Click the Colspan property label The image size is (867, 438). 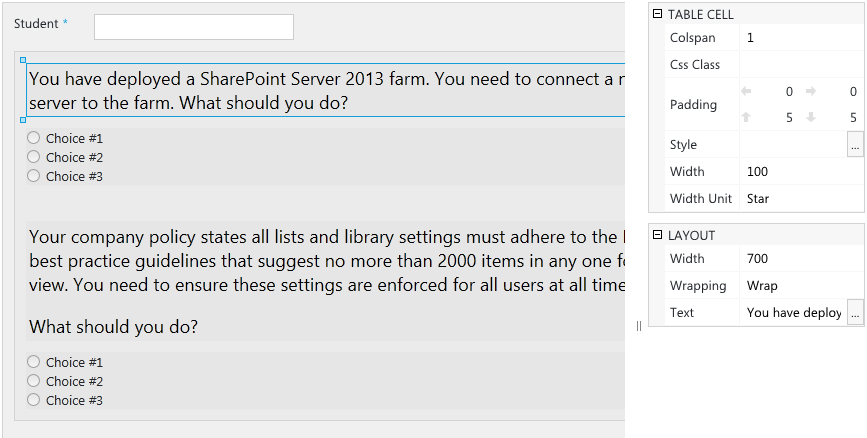[x=692, y=38]
